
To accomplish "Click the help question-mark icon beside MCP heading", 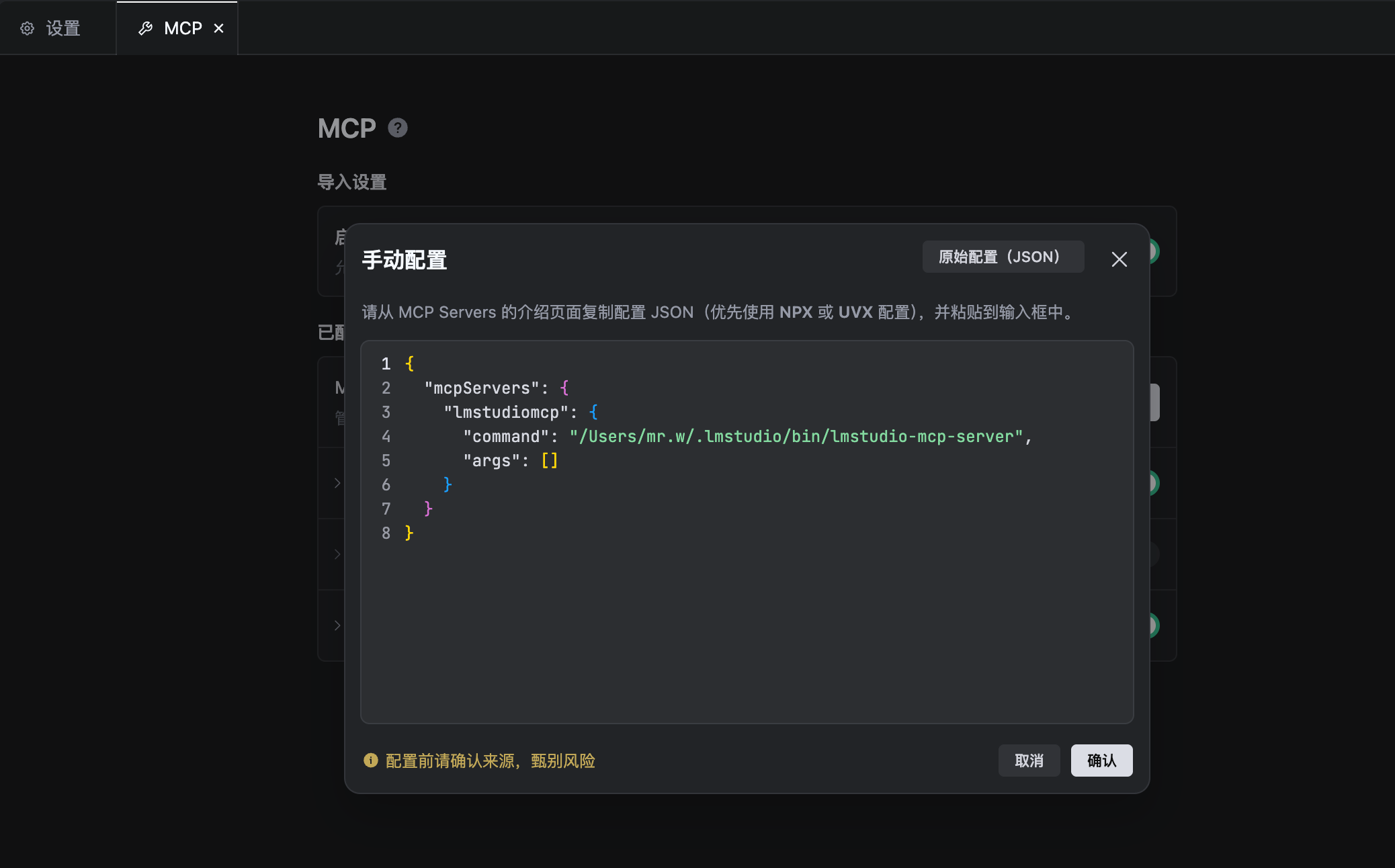I will (x=398, y=128).
